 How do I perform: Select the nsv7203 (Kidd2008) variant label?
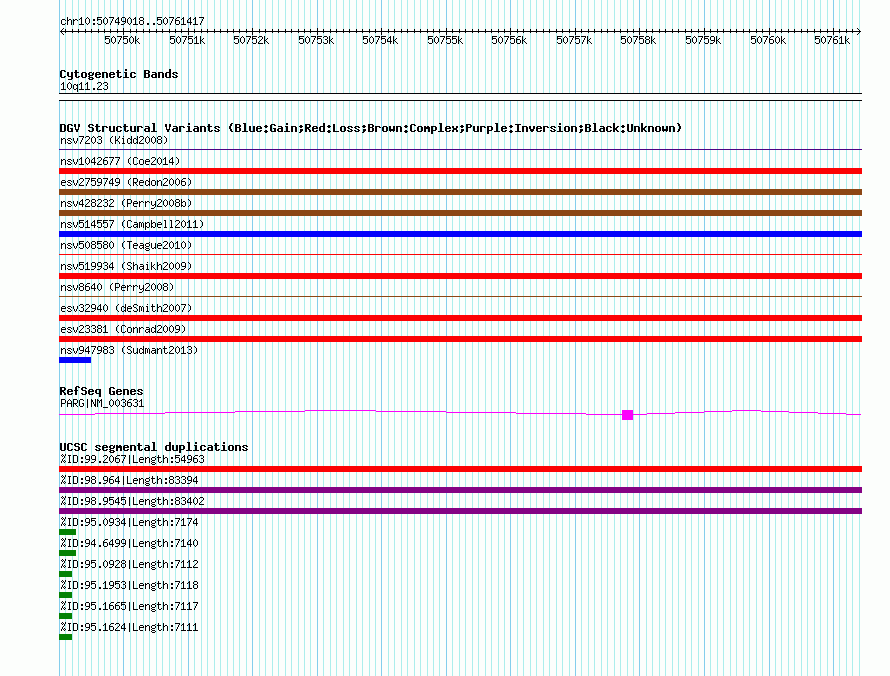pyautogui.click(x=114, y=140)
